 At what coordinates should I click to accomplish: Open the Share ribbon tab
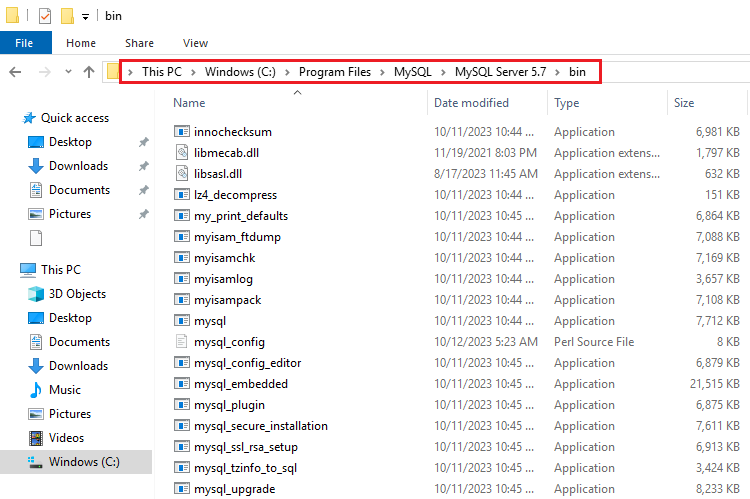click(139, 43)
